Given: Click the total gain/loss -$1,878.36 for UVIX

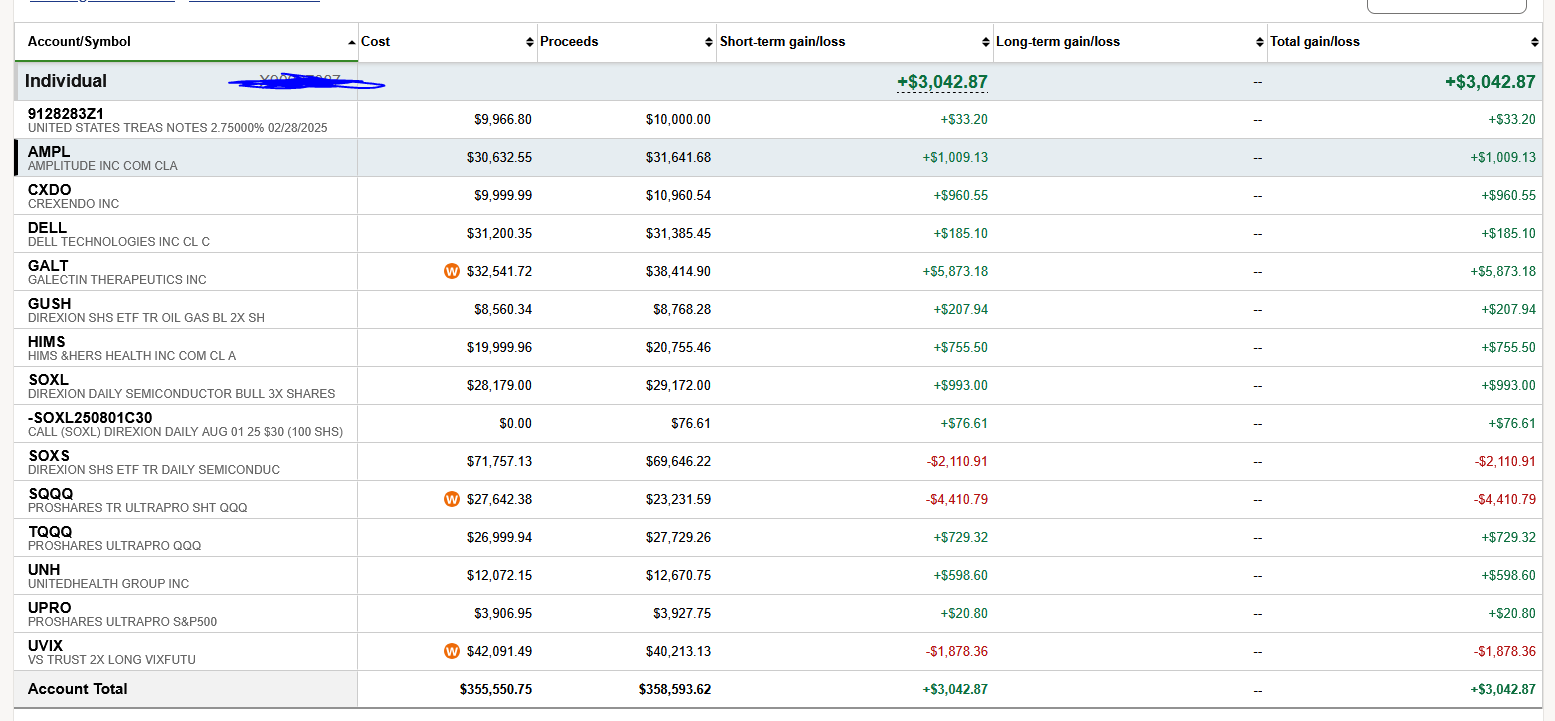Looking at the screenshot, I should click(x=1505, y=651).
